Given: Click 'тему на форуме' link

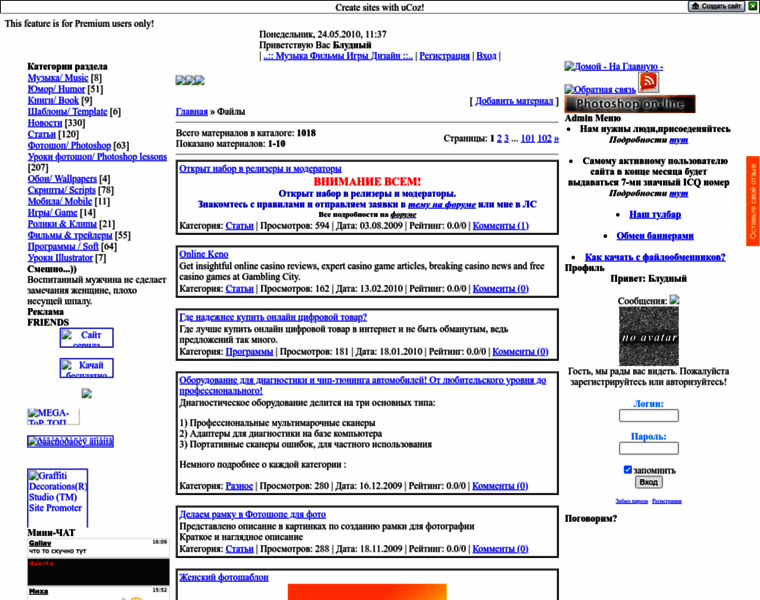Looking at the screenshot, I should coord(442,205).
